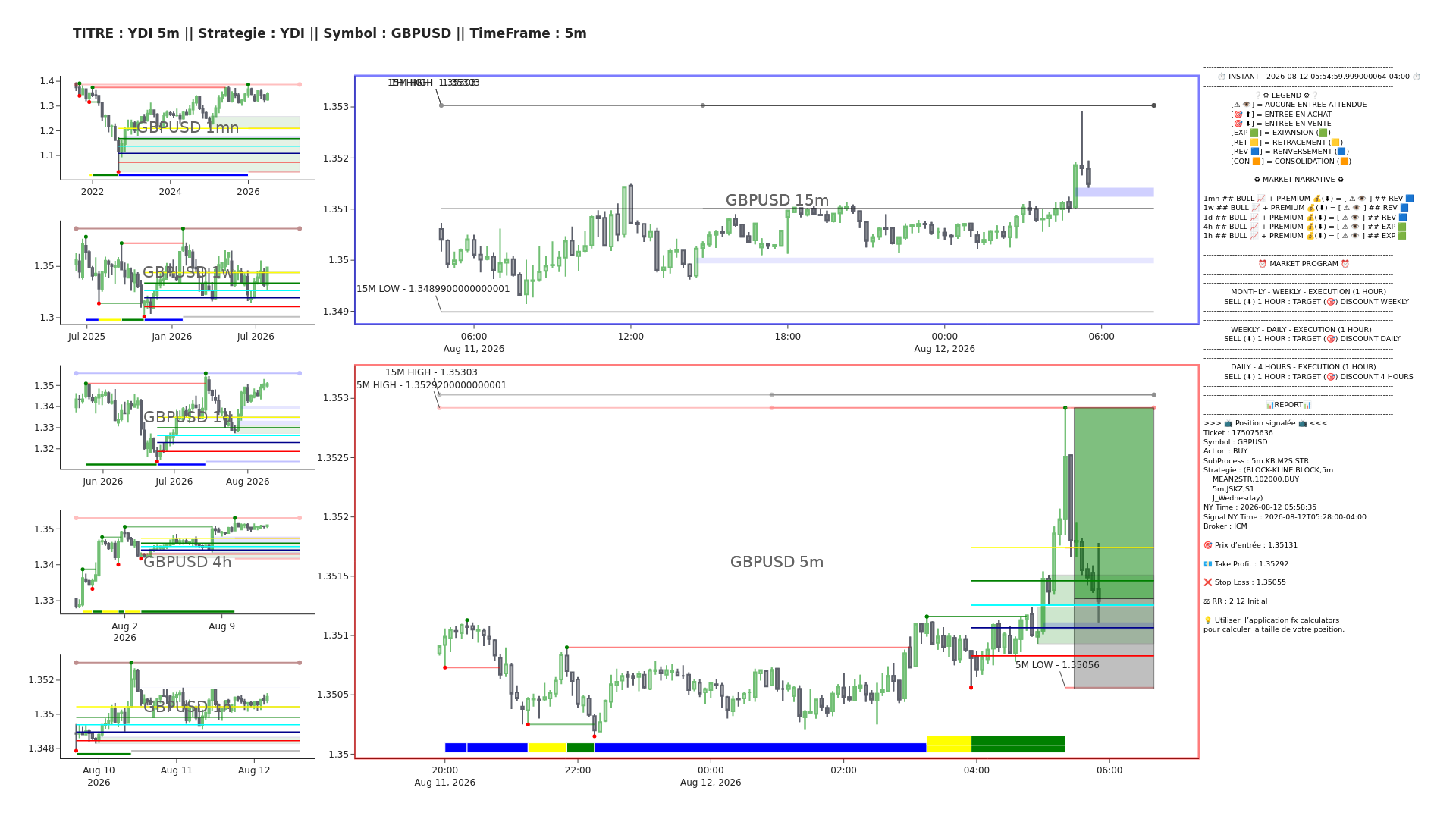The width and height of the screenshot is (1456, 819).
Task: Click the orange square inside the CONSOLIDATION parentheses
Action: [x=1343, y=162]
